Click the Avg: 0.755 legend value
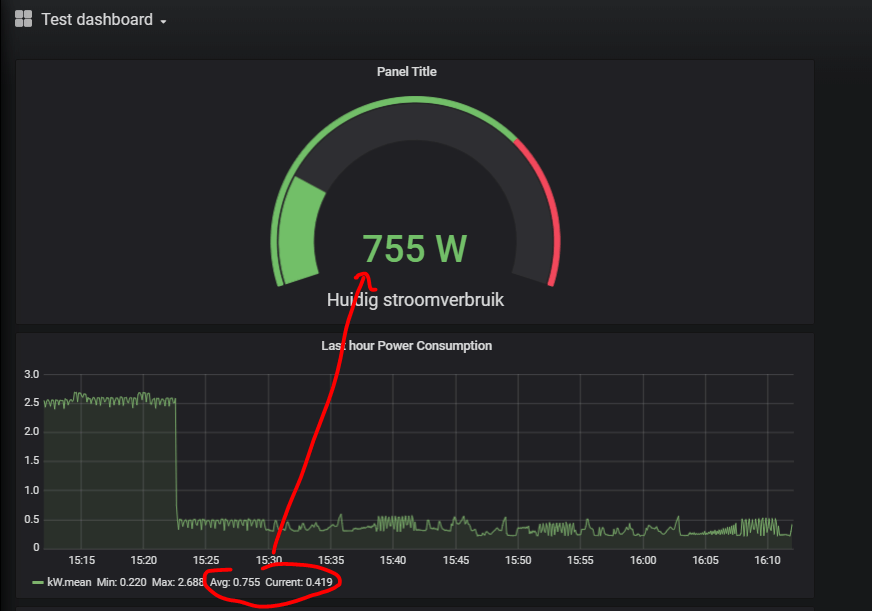This screenshot has width=872, height=611. pyautogui.click(x=235, y=582)
